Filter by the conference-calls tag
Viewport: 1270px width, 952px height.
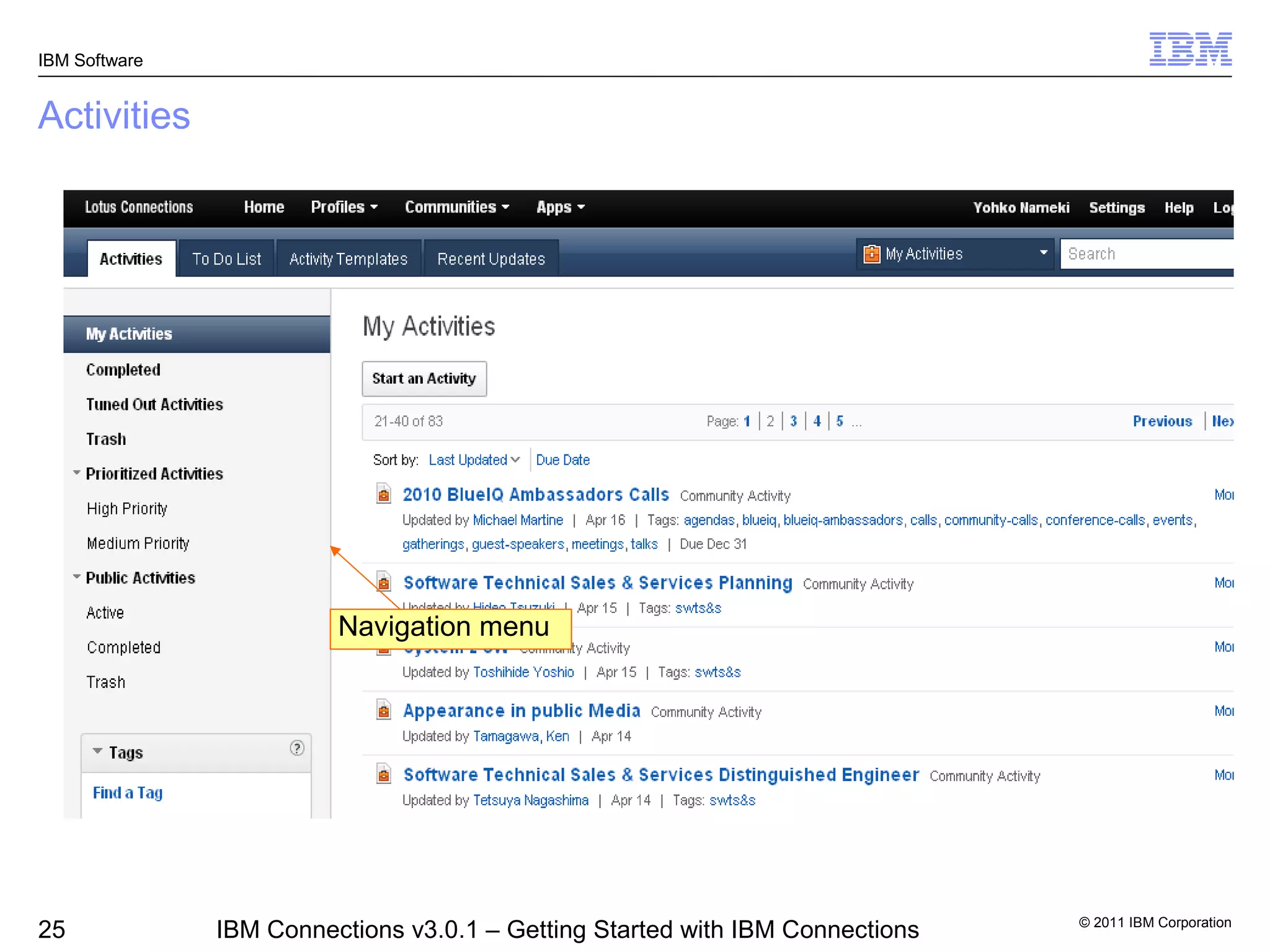coord(1095,520)
